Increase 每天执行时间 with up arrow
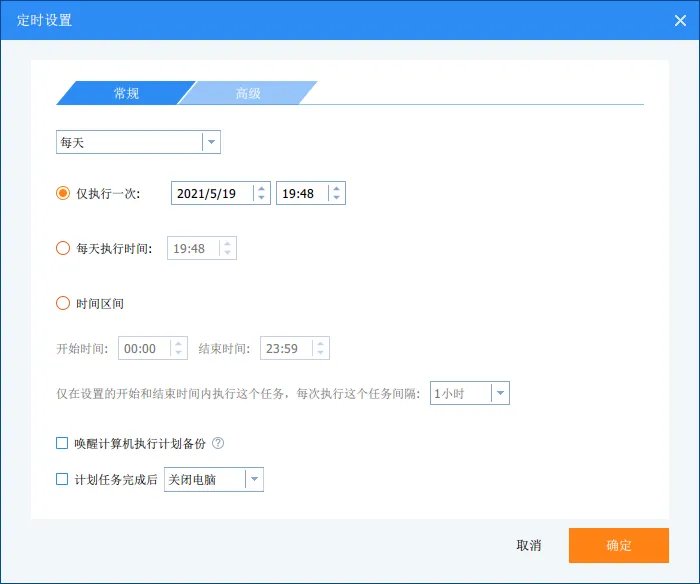This screenshot has height=584, width=700. (228, 243)
